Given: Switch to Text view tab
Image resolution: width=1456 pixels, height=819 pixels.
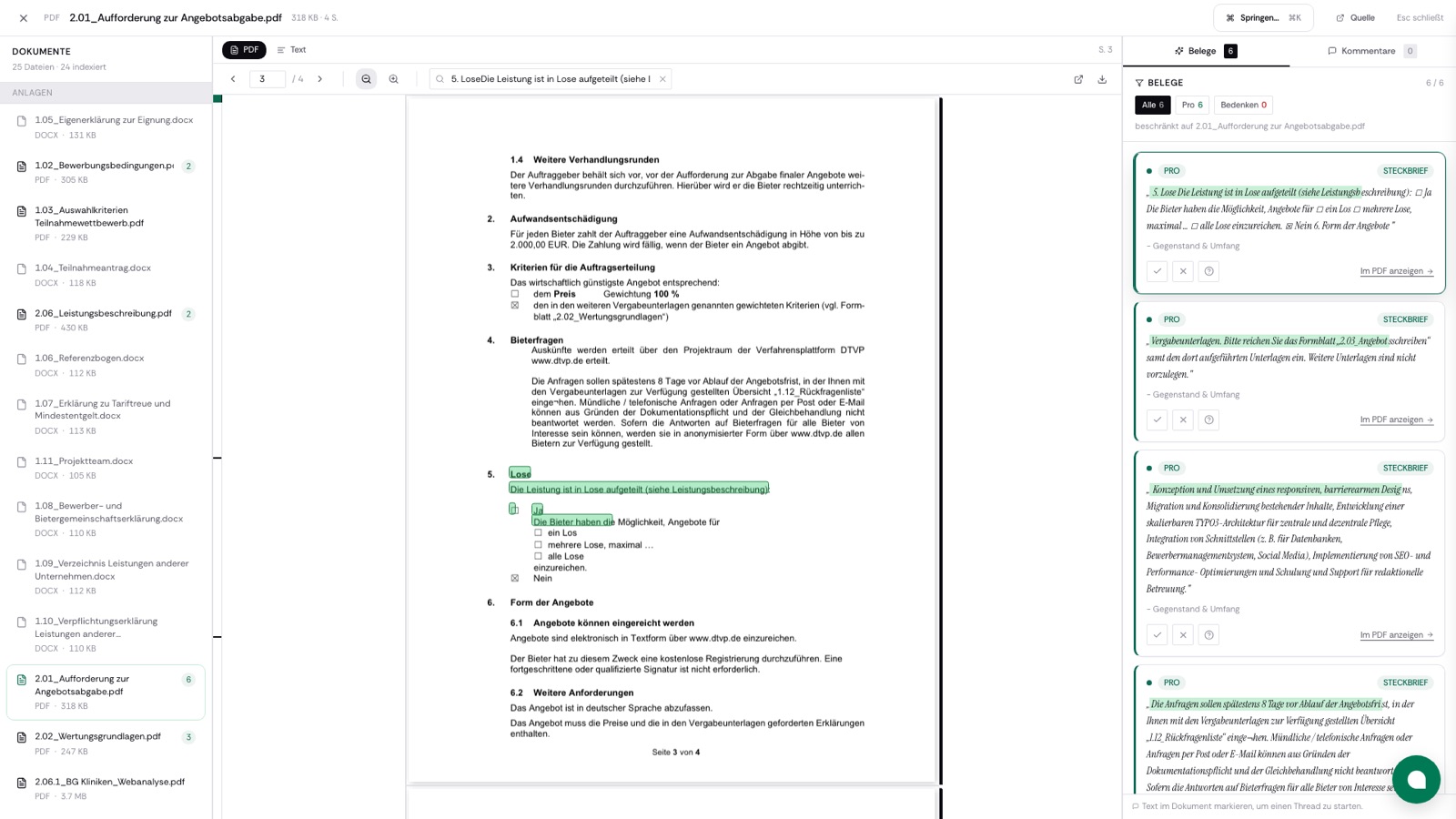Looking at the screenshot, I should tap(291, 50).
